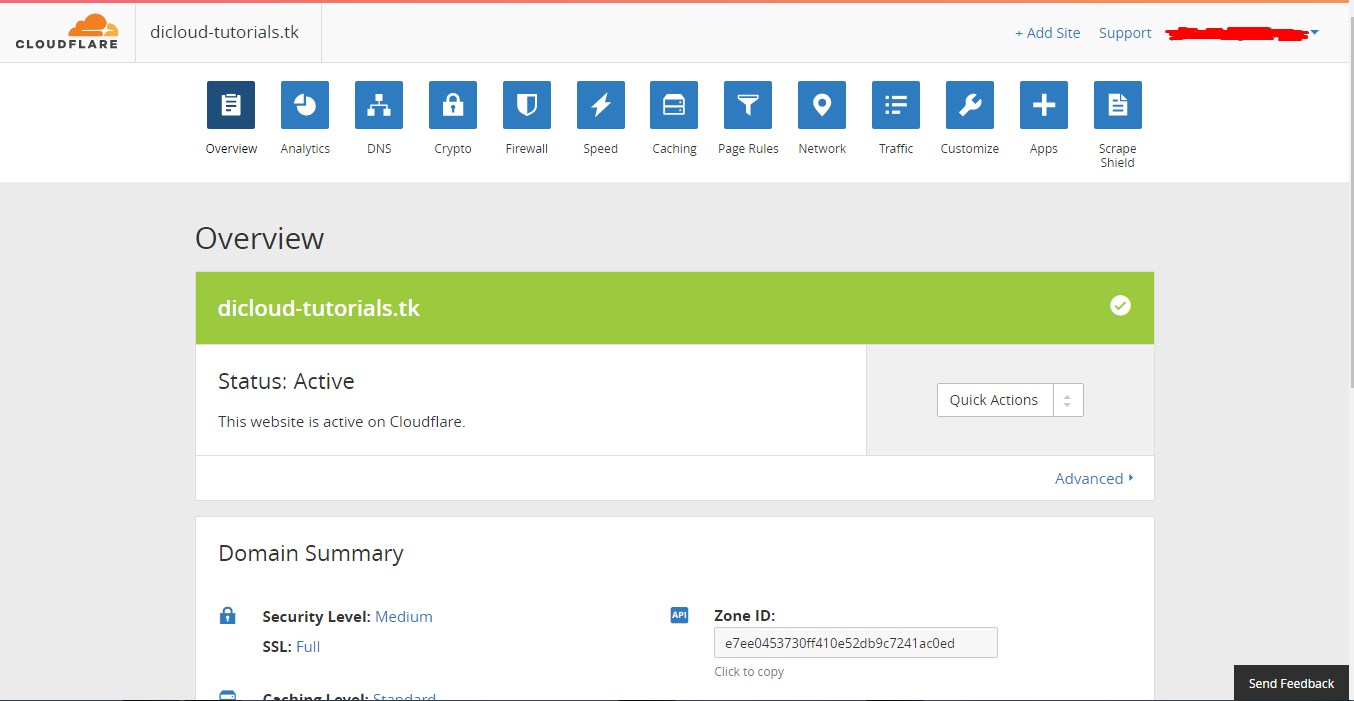Copy the Zone ID from its field
The image size is (1354, 701).
(855, 642)
